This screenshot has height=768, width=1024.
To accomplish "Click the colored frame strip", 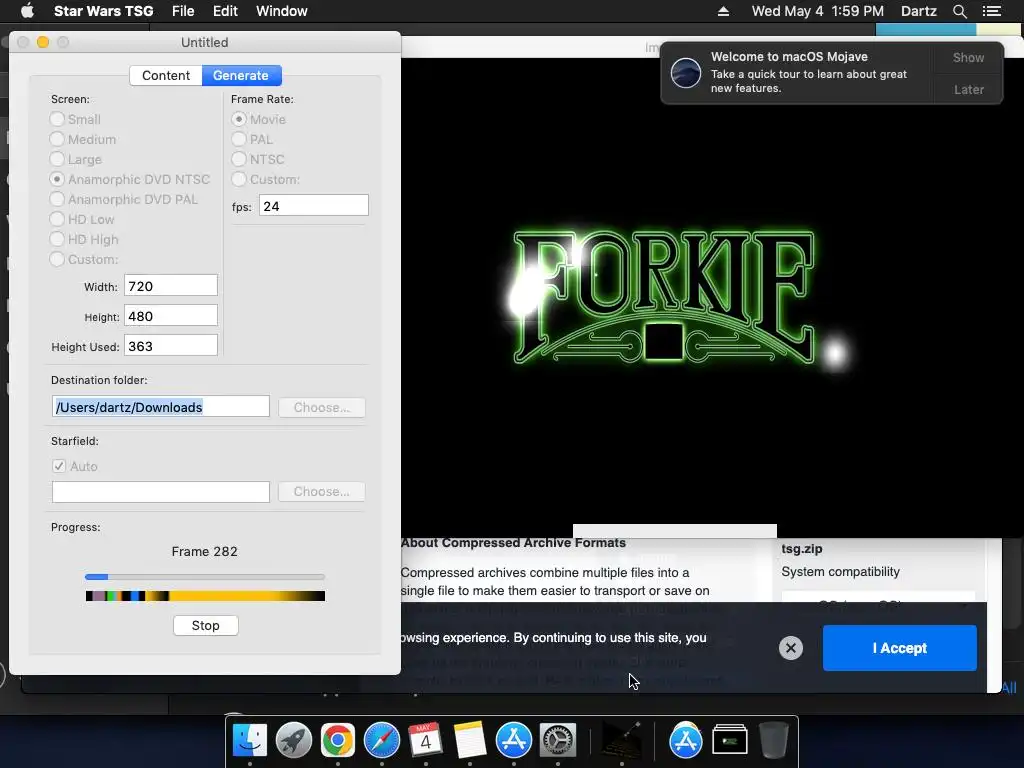I will tap(205, 596).
